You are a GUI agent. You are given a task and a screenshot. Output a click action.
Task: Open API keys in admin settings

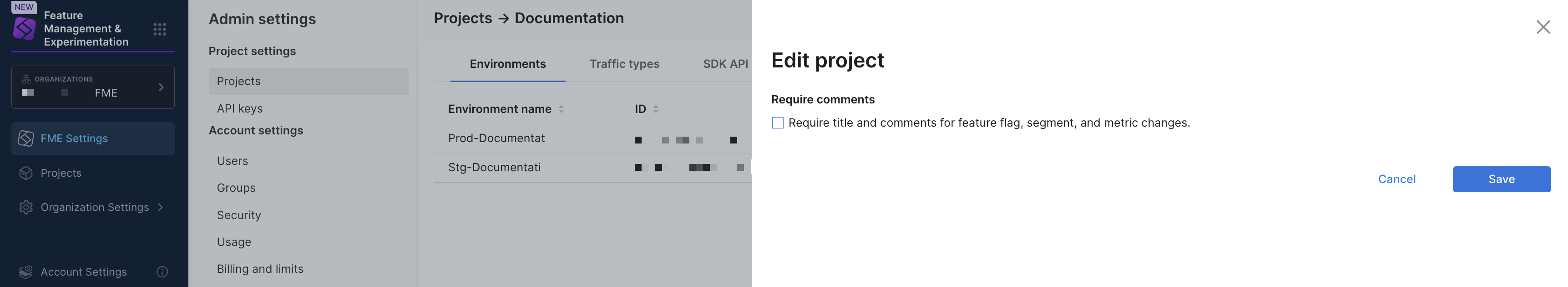coord(240,108)
